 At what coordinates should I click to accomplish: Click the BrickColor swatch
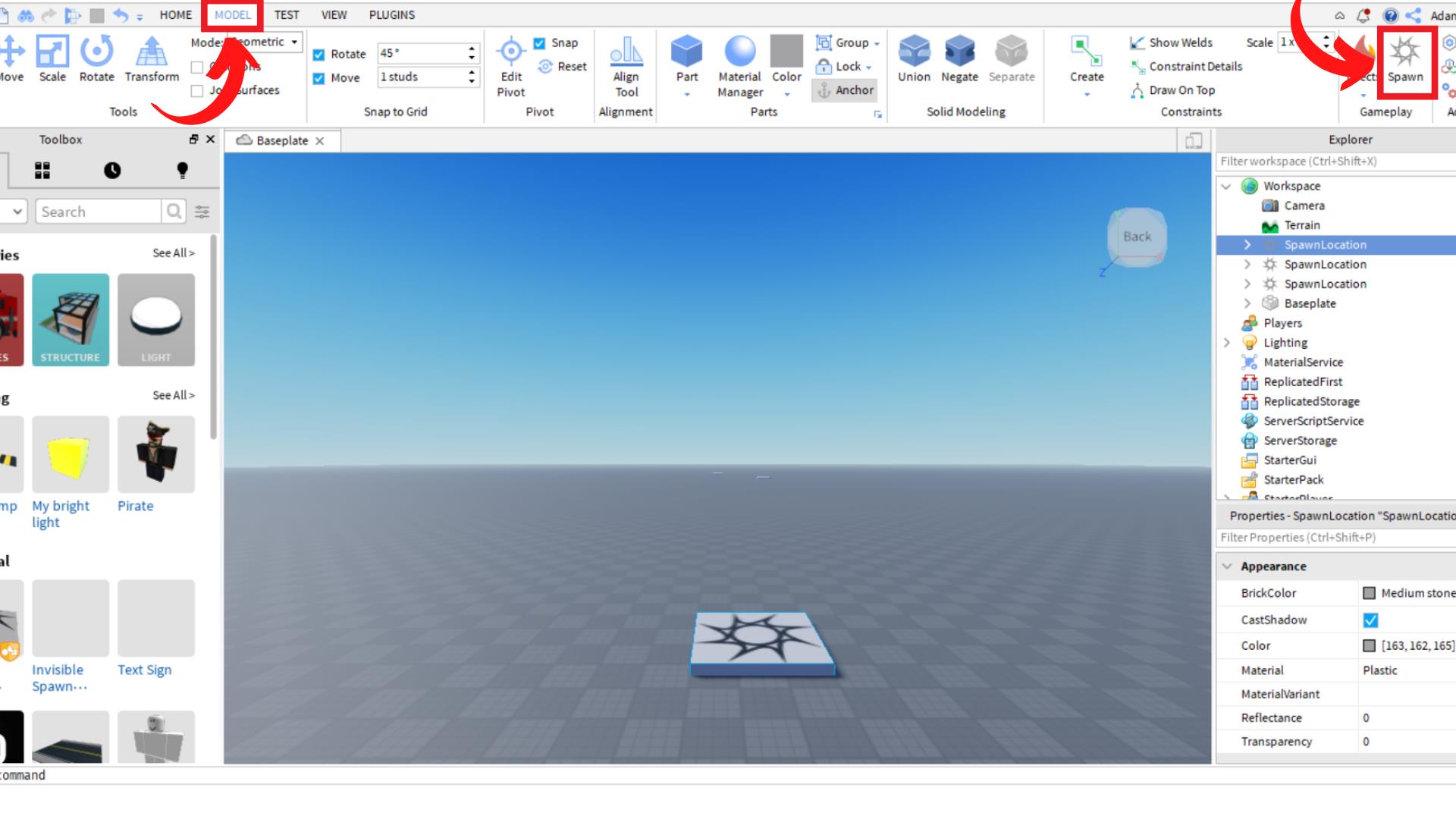click(x=1369, y=593)
